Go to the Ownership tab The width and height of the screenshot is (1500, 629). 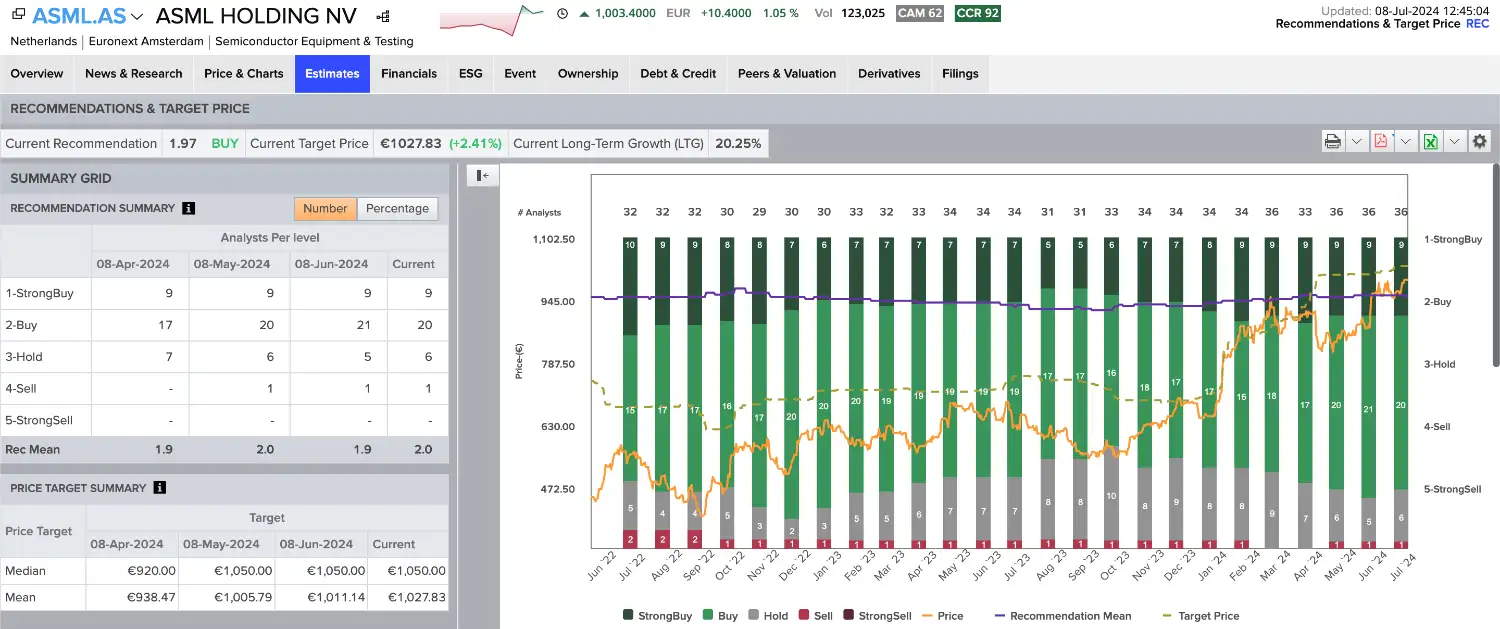[x=588, y=74]
